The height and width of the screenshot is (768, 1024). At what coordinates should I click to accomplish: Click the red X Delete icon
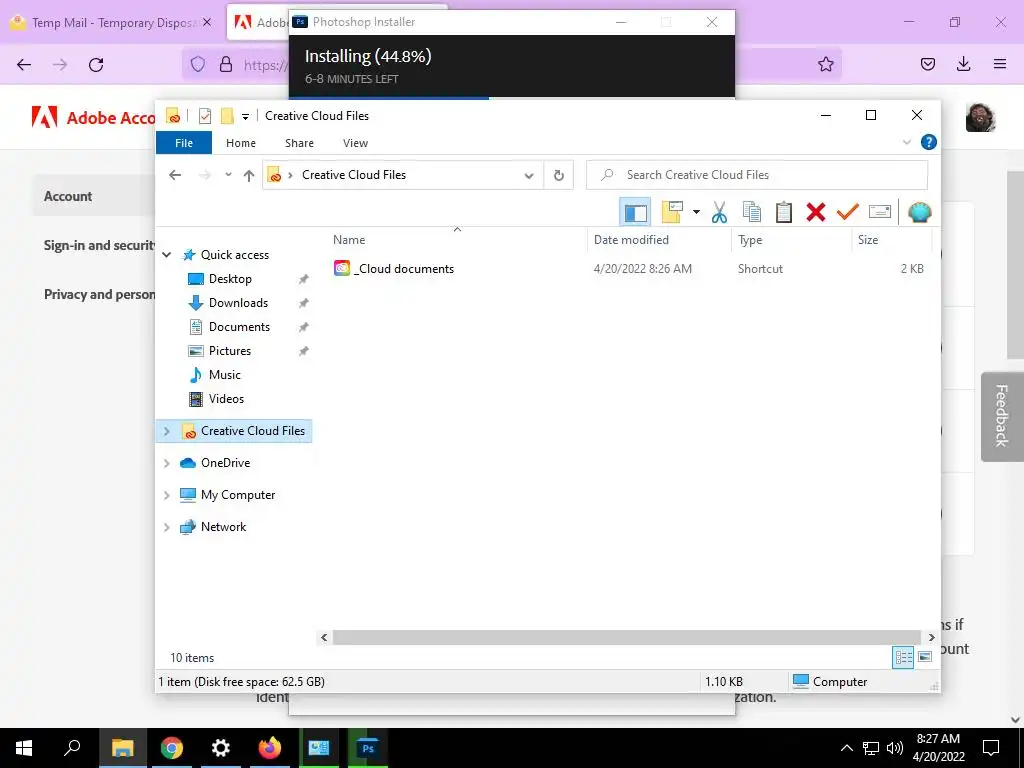coord(816,212)
